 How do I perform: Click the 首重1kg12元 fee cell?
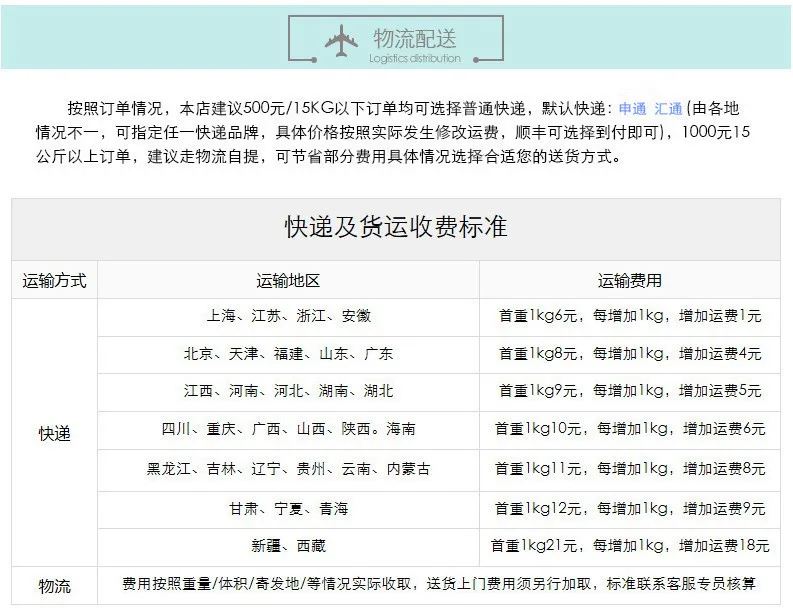tap(630, 508)
